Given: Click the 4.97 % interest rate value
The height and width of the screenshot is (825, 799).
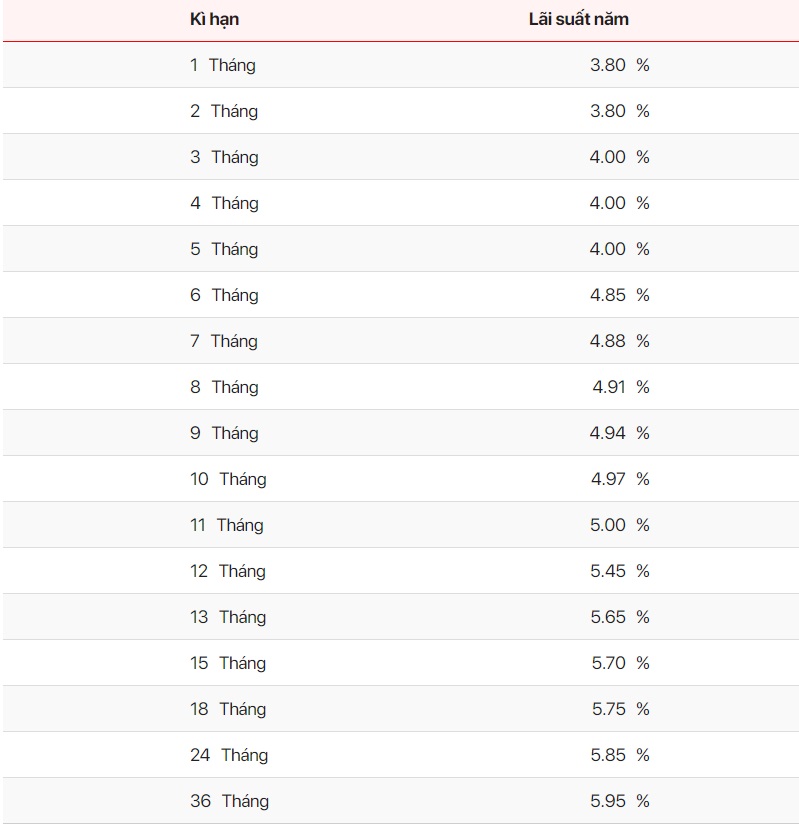Looking at the screenshot, I should point(619,479).
